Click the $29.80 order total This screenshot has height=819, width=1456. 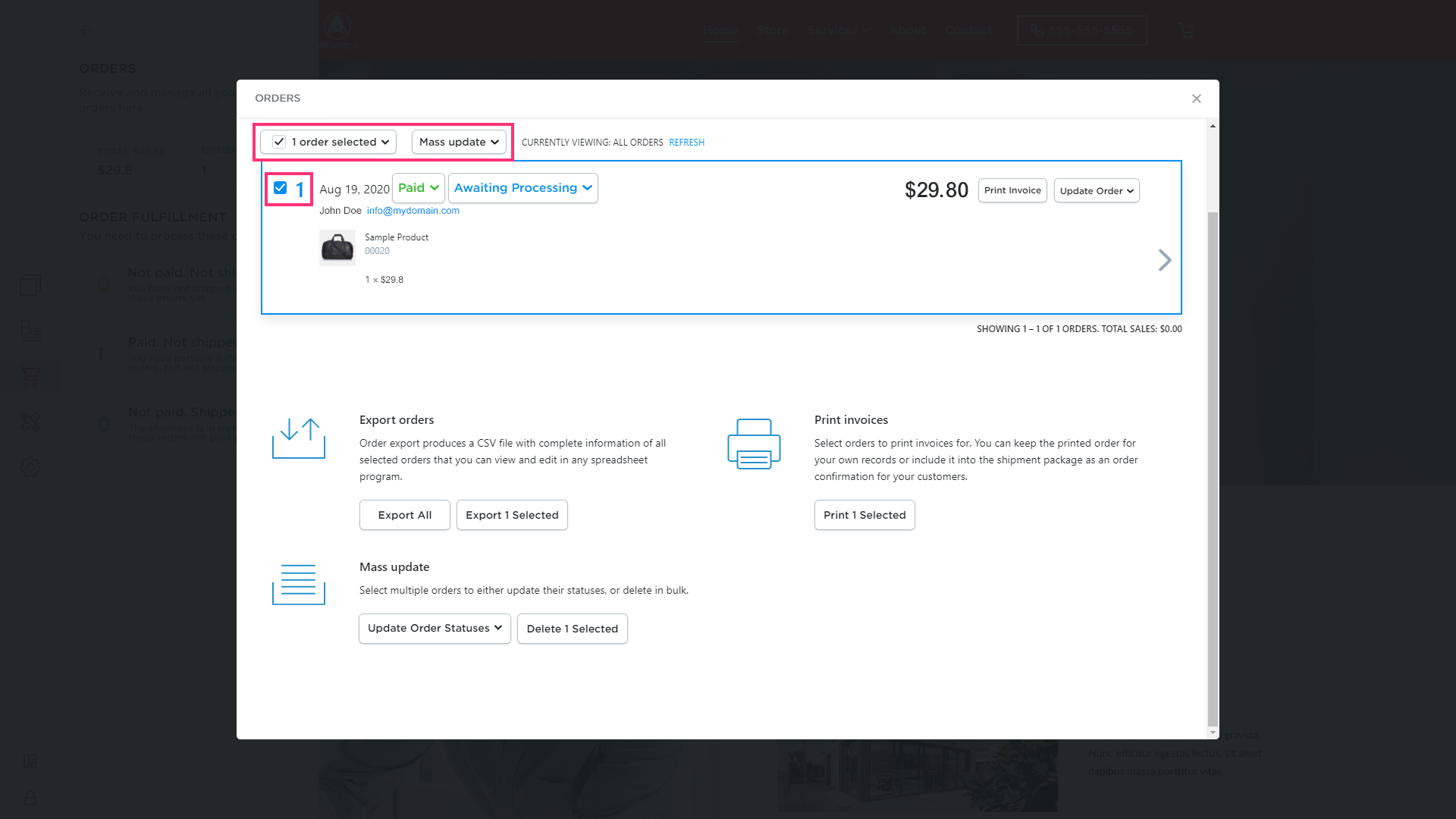(937, 190)
